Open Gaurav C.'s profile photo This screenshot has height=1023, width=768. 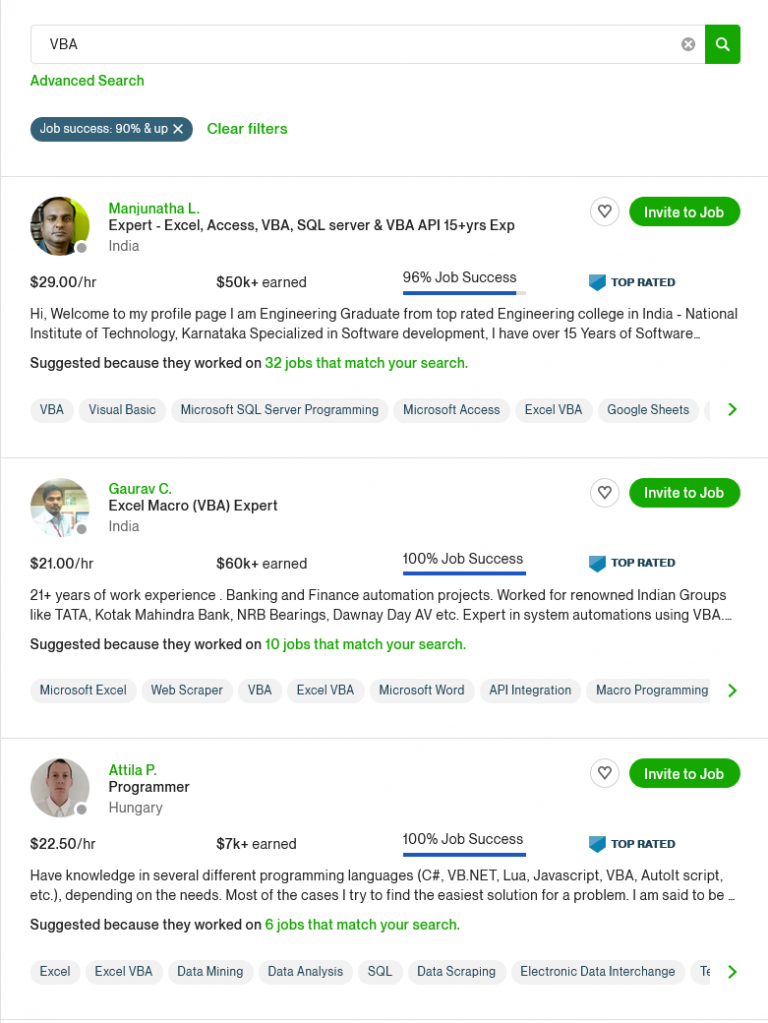tap(60, 507)
